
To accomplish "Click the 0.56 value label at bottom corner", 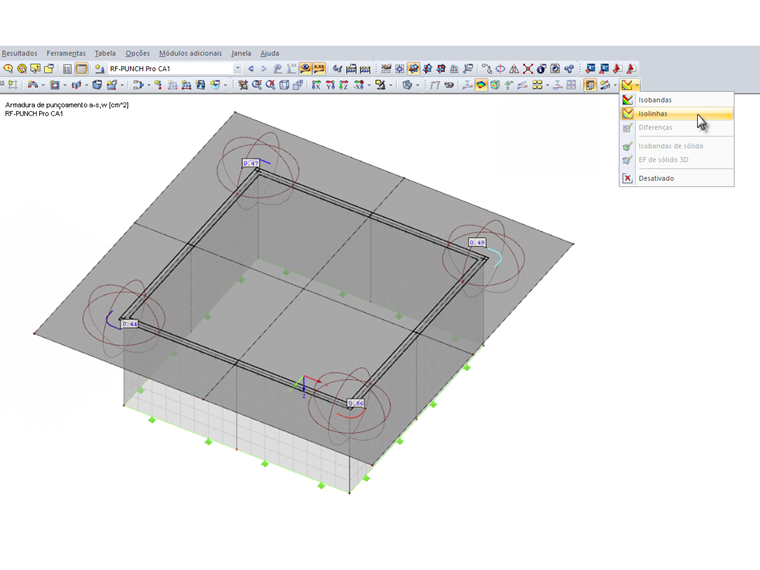I will pyautogui.click(x=356, y=403).
